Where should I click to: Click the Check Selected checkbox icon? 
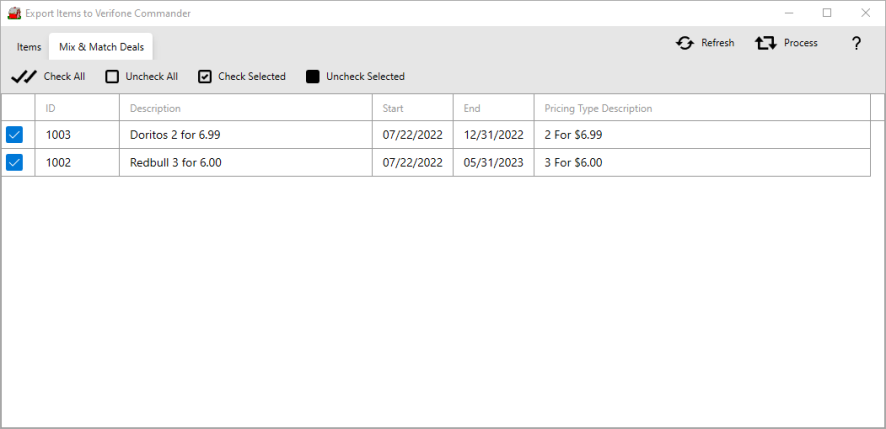(205, 77)
